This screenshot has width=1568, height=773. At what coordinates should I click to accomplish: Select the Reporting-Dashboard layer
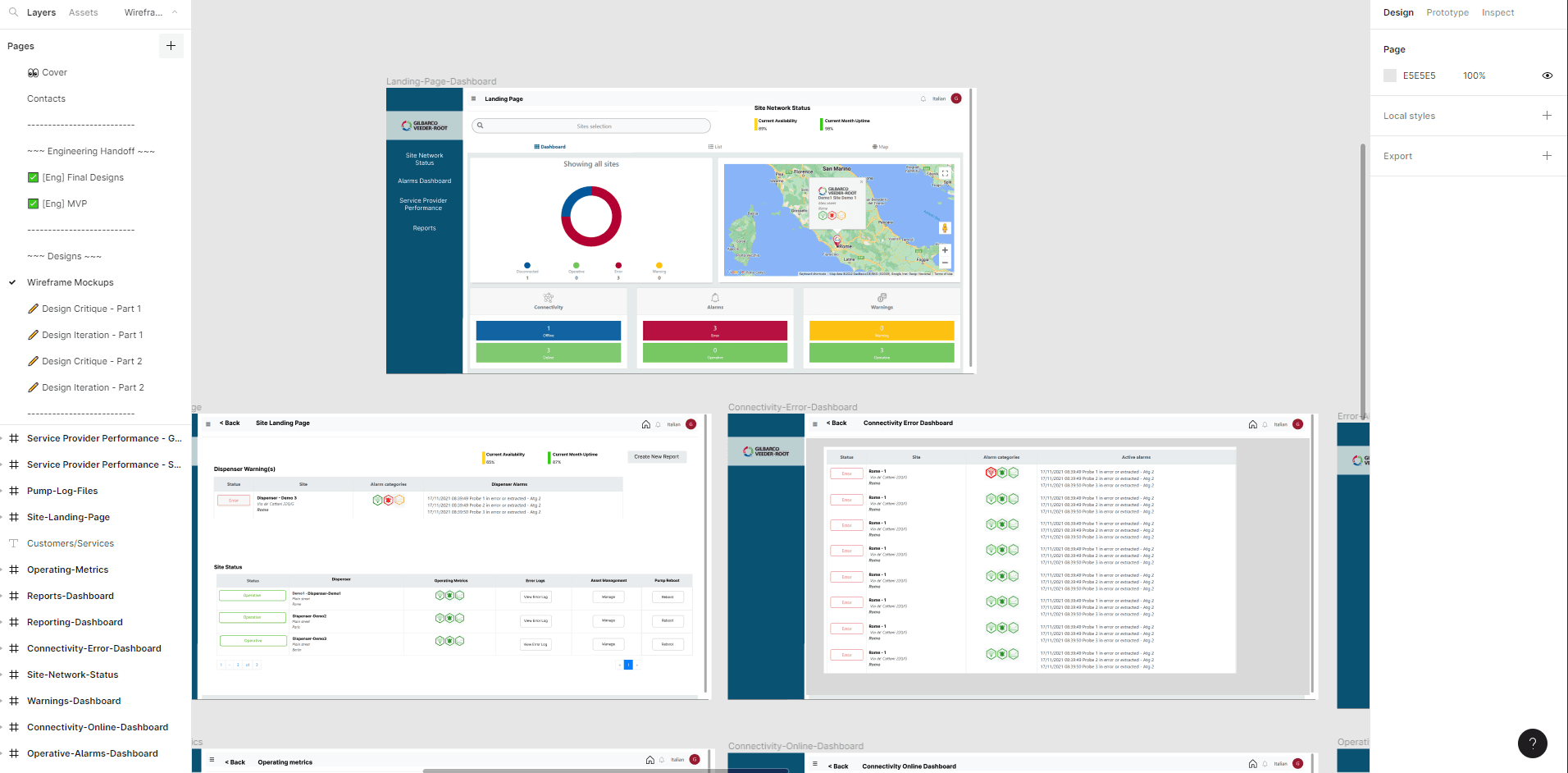75,622
